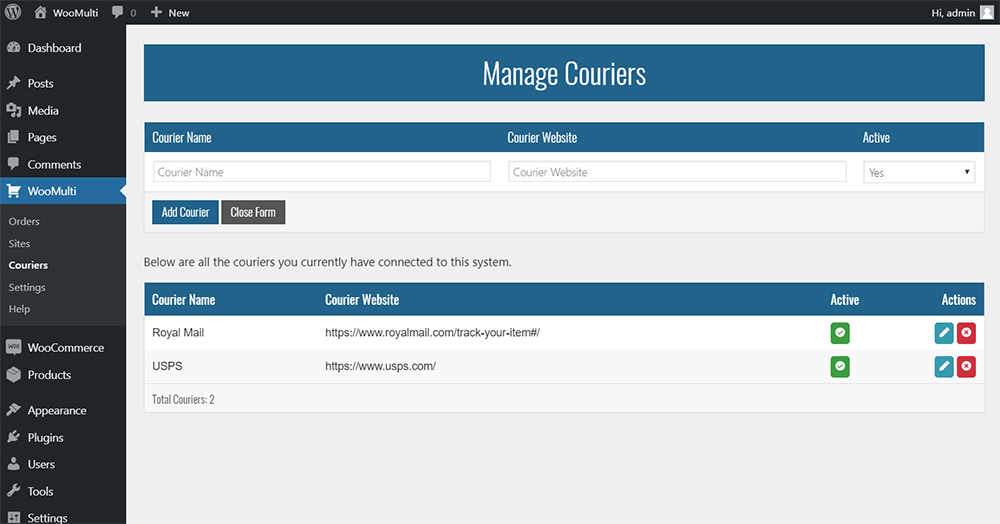Toggle the green active check for Royal Mail

tap(840, 333)
